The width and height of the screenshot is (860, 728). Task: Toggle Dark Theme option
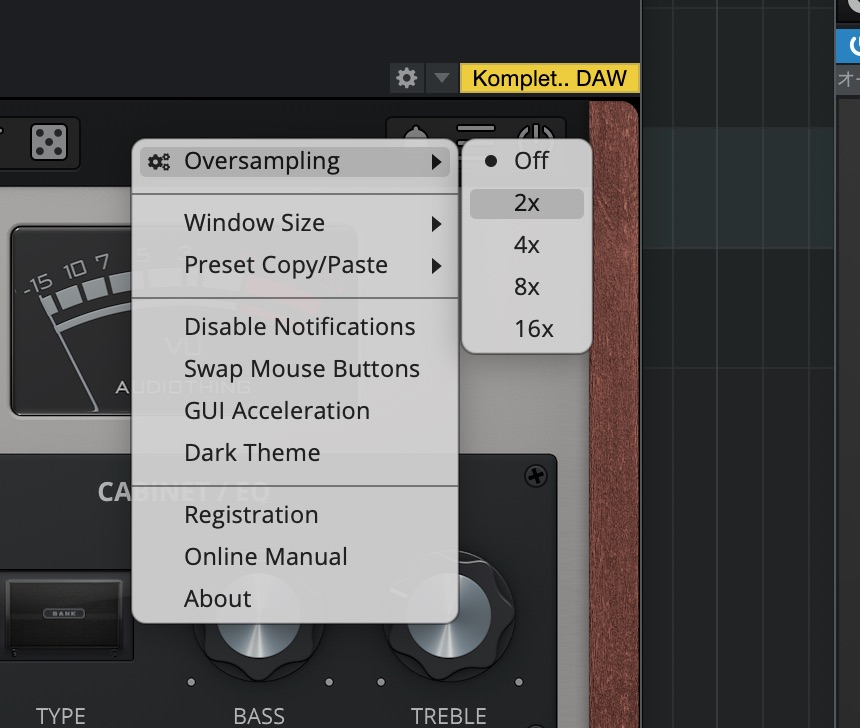pyautogui.click(x=252, y=453)
